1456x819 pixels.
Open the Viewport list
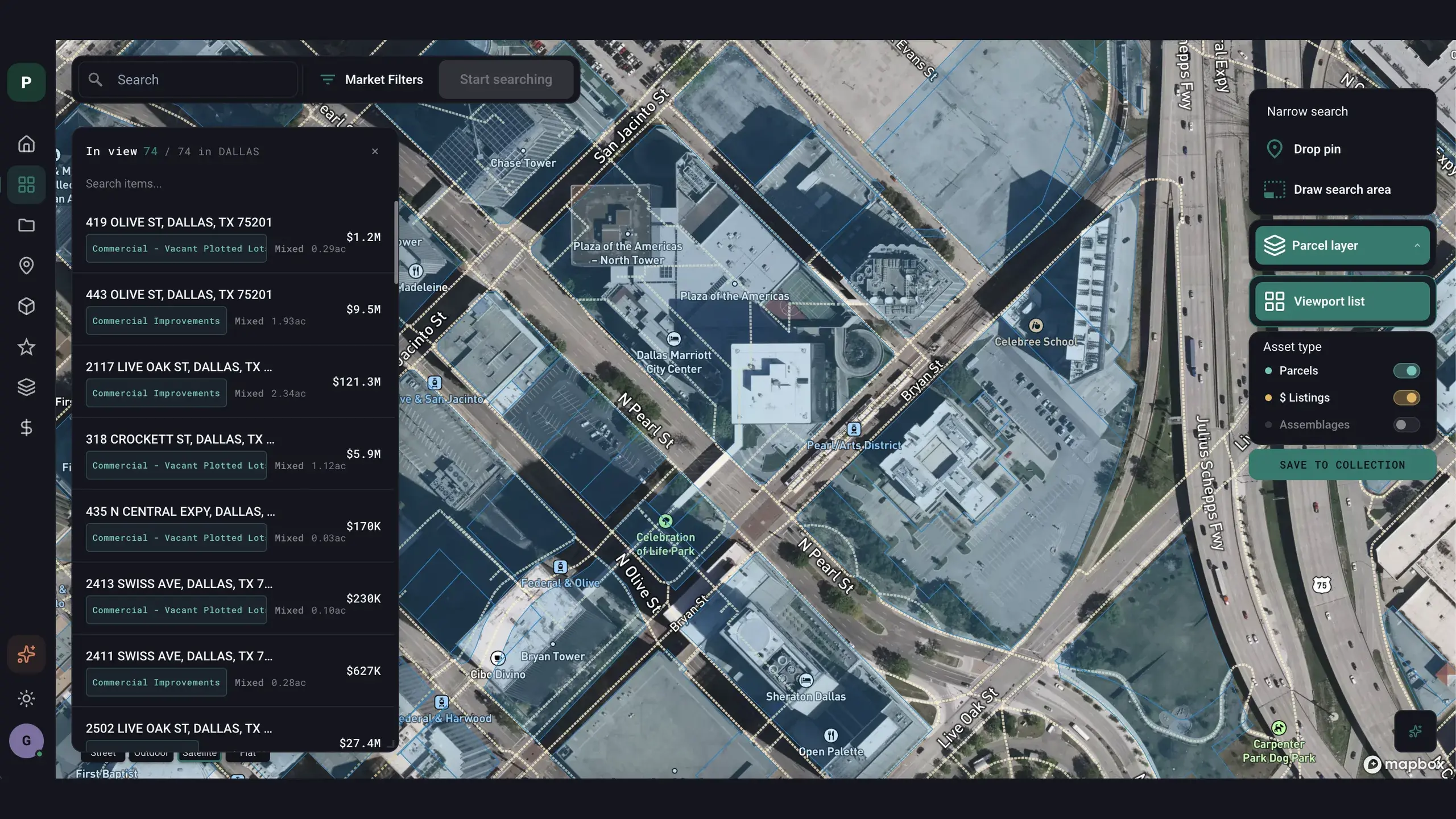pyautogui.click(x=1342, y=301)
